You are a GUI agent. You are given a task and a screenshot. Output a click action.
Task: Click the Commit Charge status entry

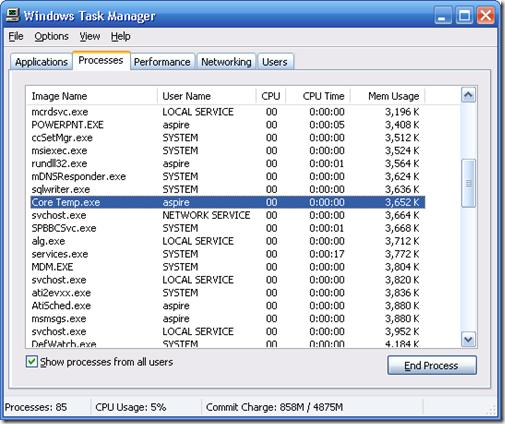pyautogui.click(x=274, y=407)
